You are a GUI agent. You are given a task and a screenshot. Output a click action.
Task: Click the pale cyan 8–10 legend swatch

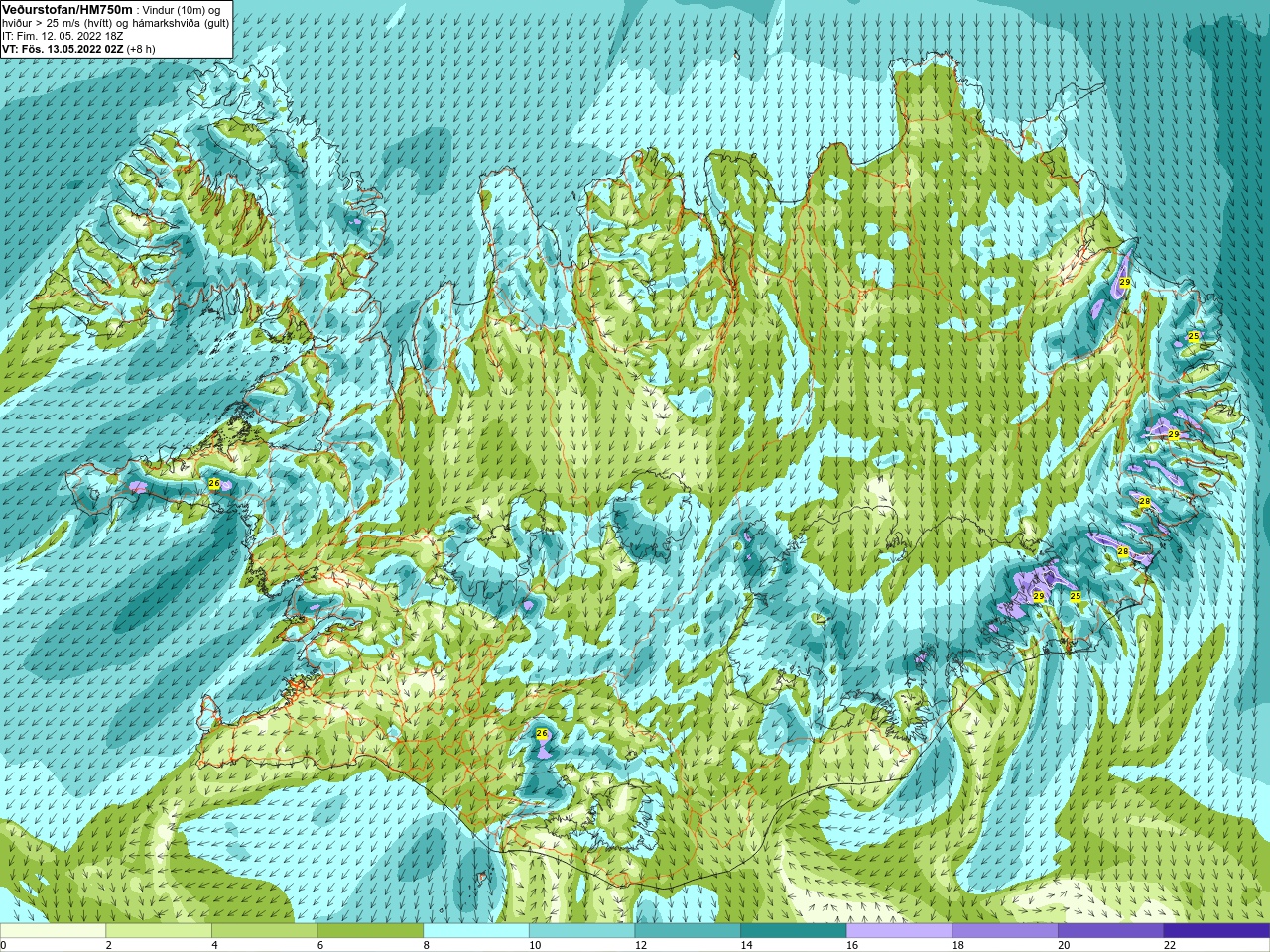tap(476, 931)
